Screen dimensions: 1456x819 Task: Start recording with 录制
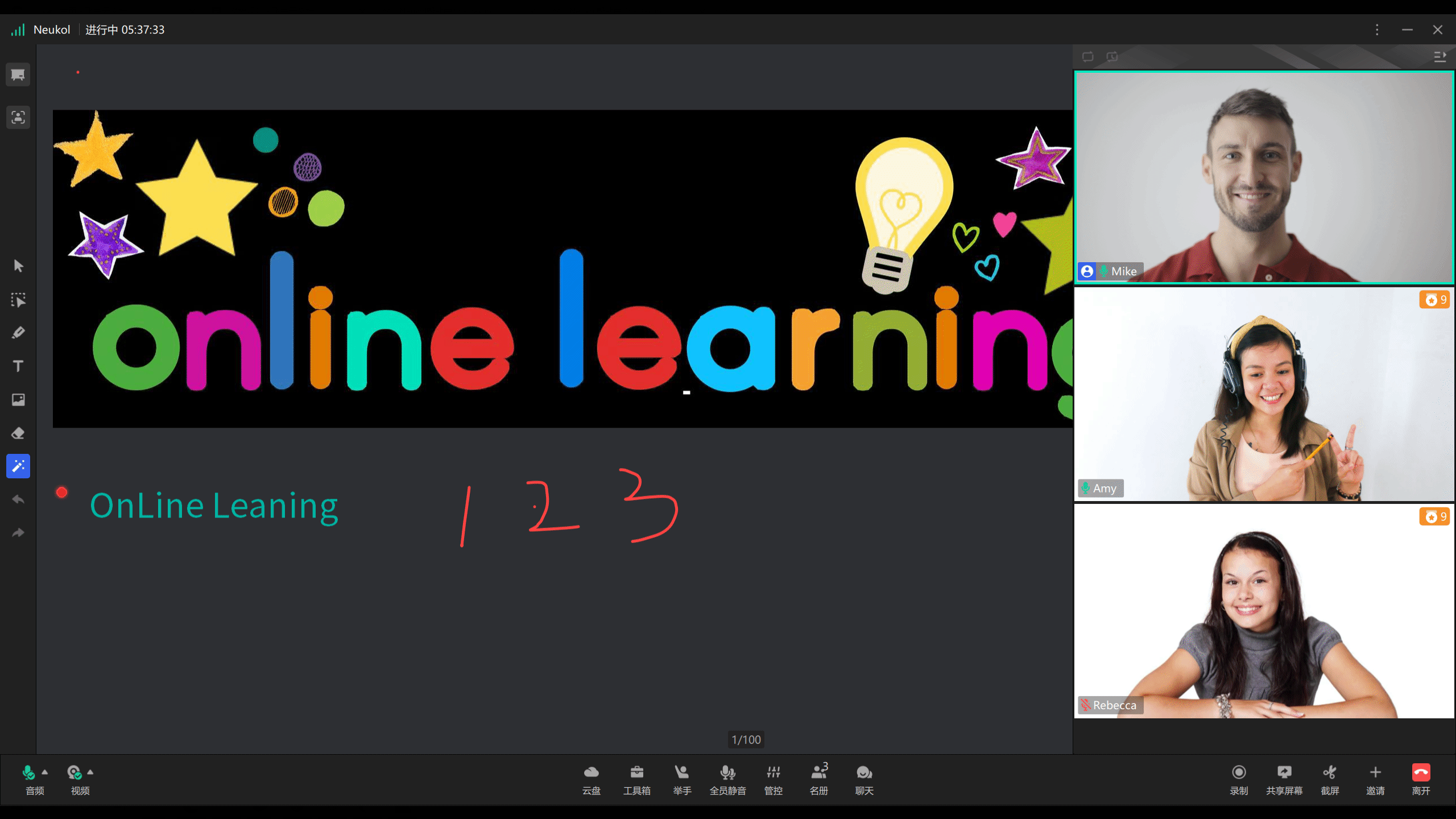coord(1239,780)
